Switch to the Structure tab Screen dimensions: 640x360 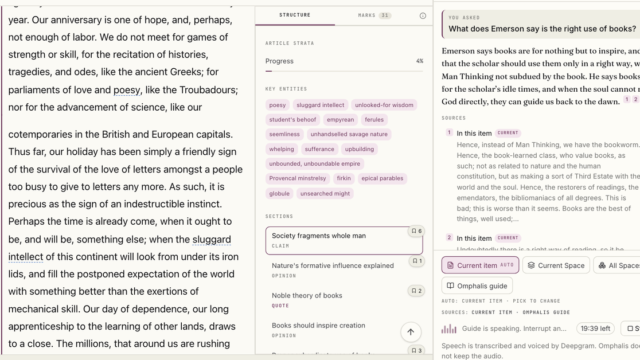coord(295,15)
